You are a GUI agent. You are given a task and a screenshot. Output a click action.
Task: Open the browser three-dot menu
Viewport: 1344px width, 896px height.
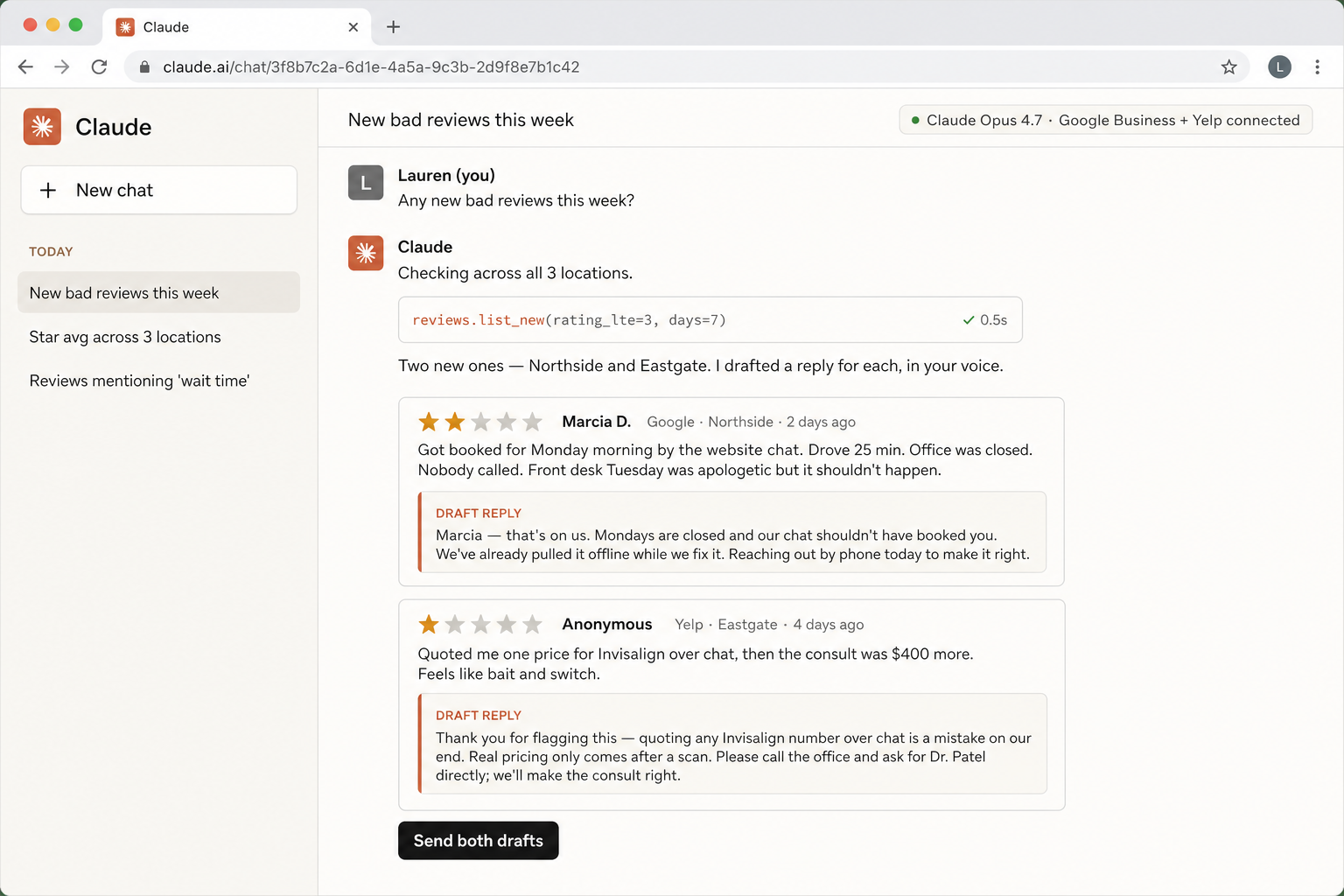(x=1317, y=66)
